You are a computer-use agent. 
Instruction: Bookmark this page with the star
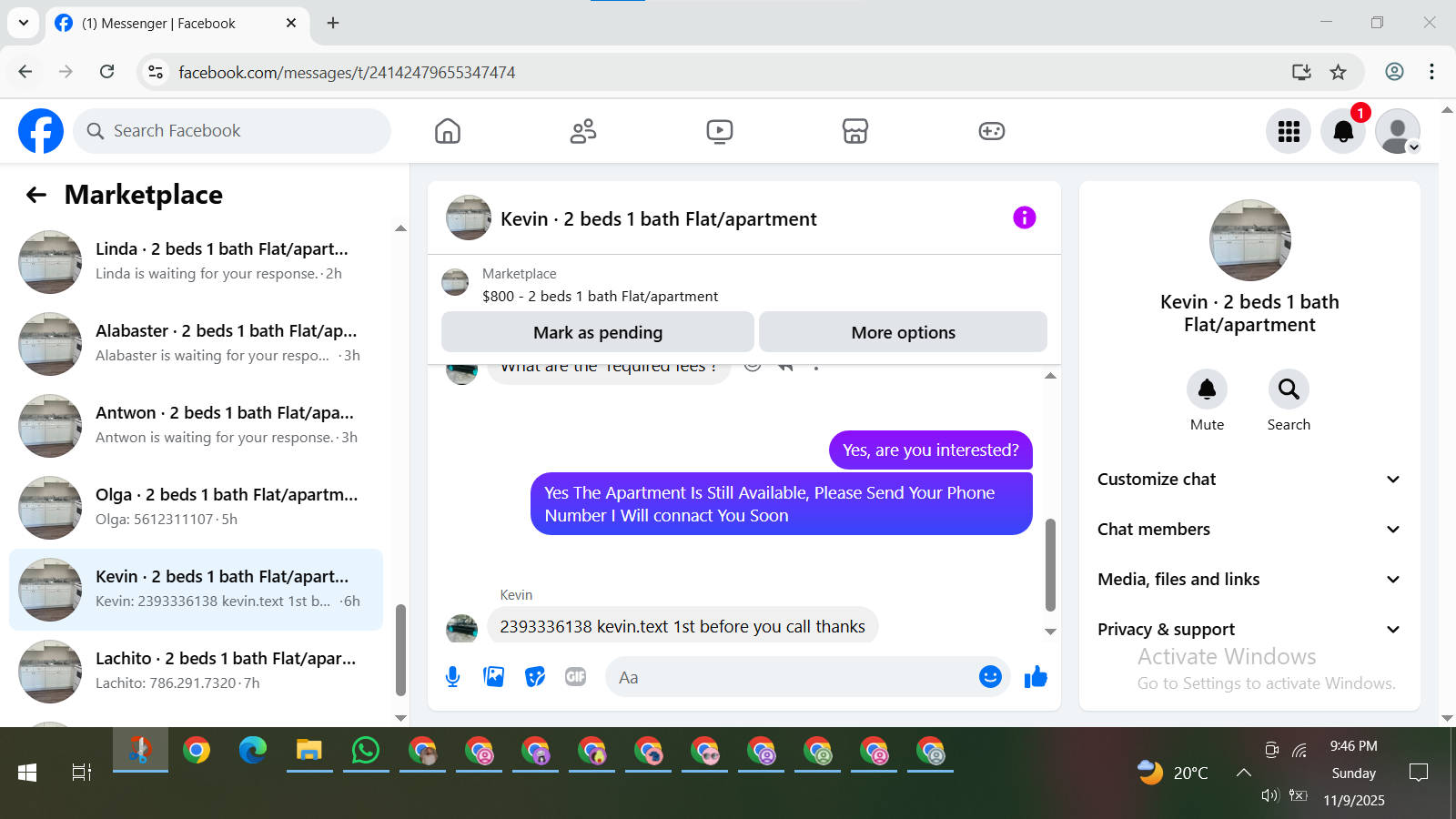coord(1338,72)
